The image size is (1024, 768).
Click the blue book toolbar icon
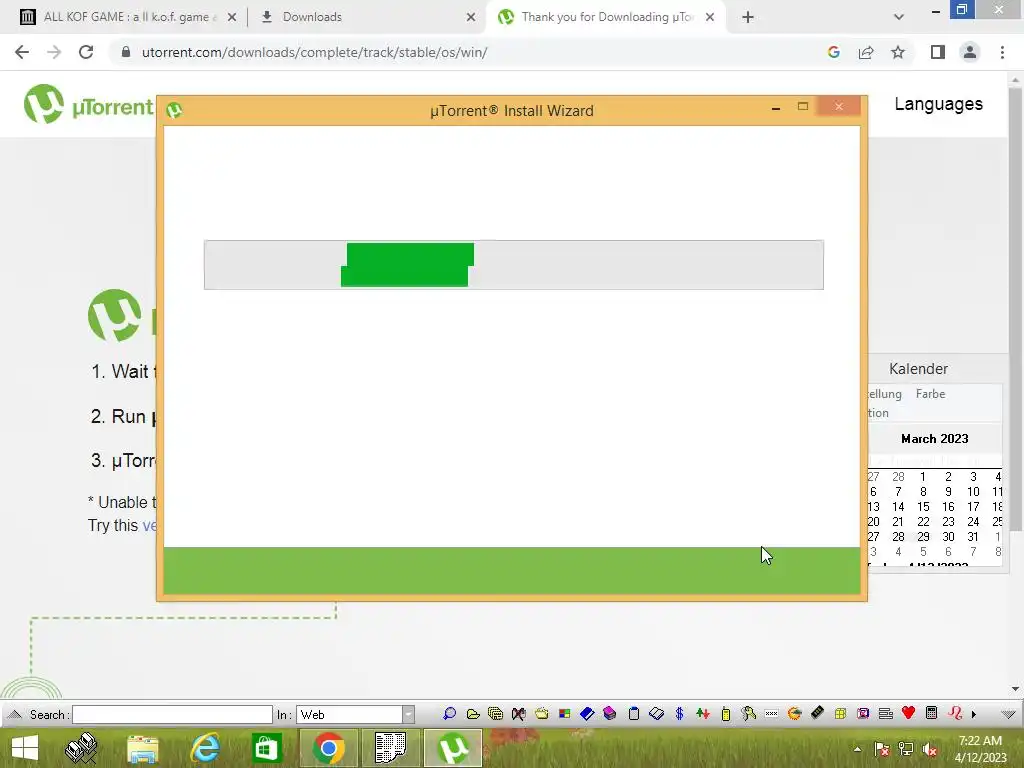587,714
